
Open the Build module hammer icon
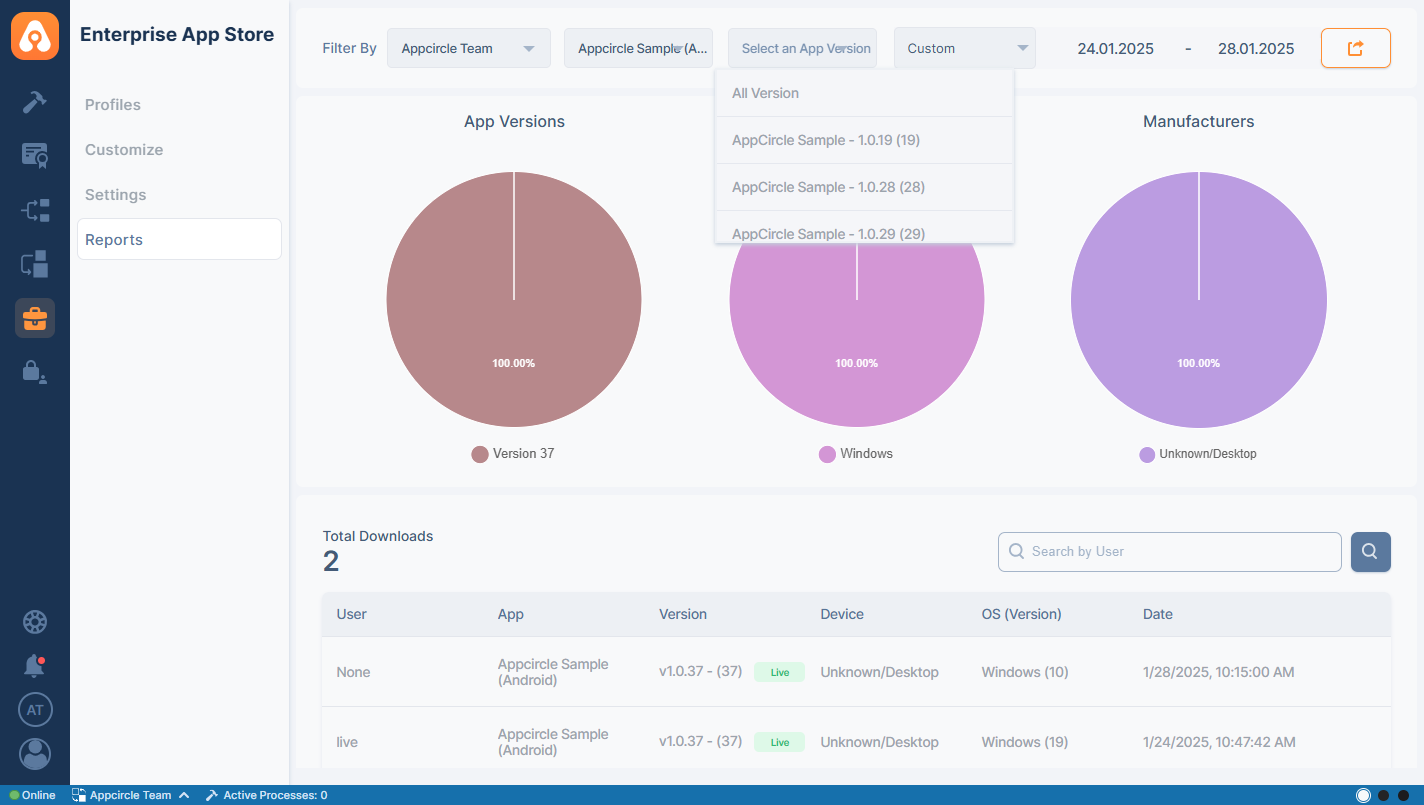tap(35, 102)
